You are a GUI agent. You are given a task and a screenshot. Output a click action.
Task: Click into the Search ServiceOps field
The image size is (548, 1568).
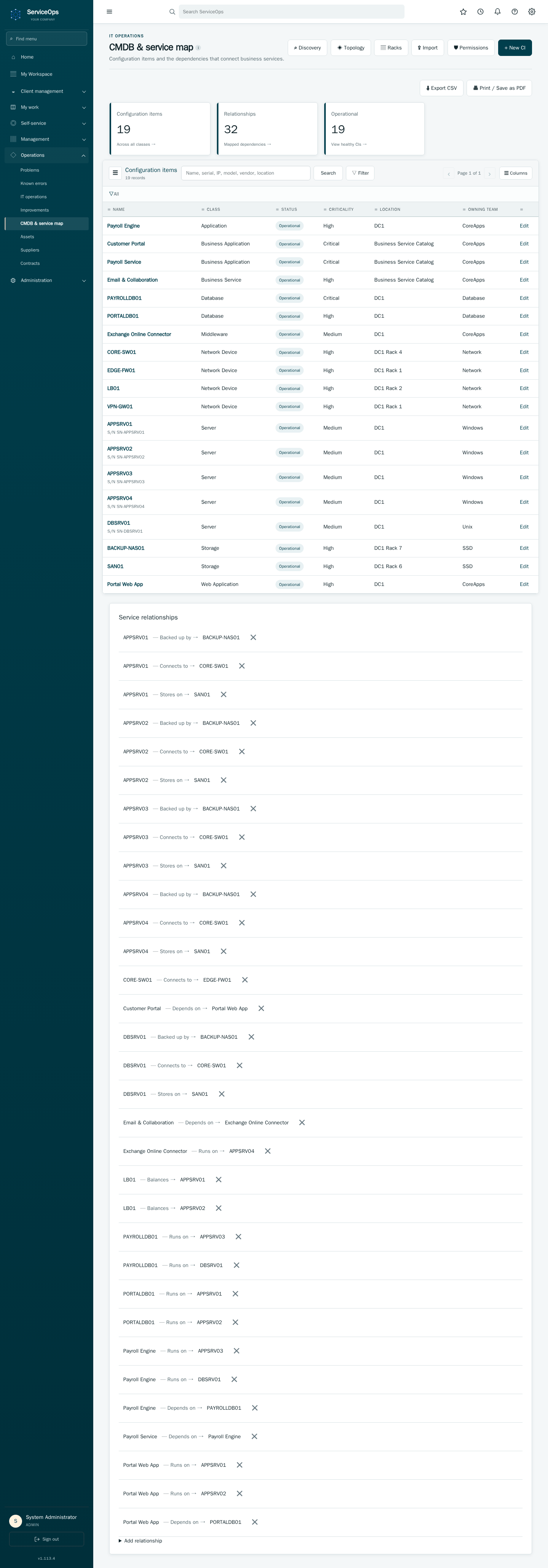[292, 11]
